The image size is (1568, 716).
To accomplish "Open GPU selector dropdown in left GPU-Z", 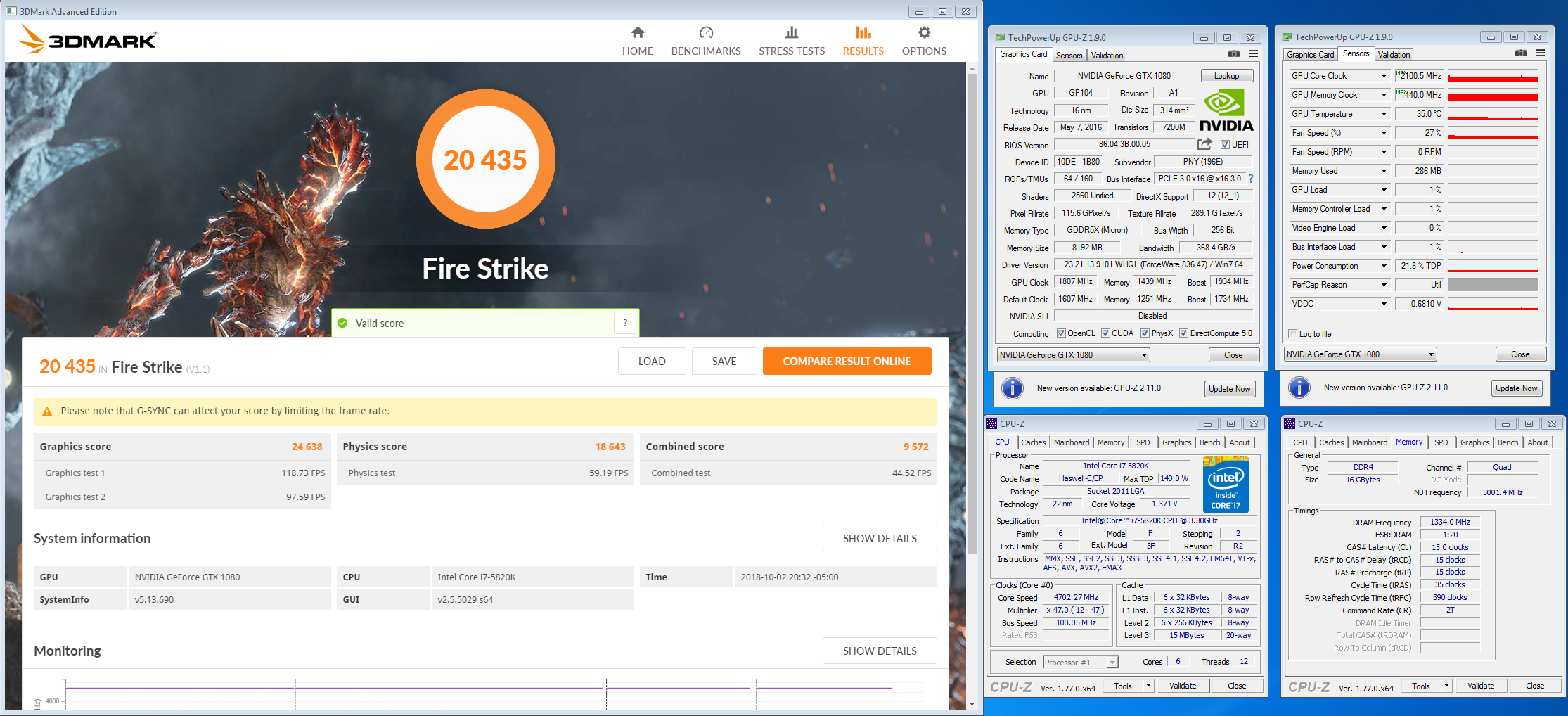I will coord(1144,355).
